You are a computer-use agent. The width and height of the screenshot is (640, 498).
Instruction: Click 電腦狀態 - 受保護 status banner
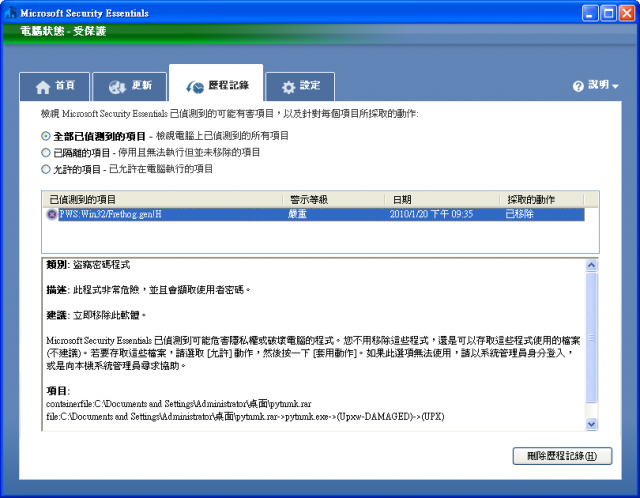pyautogui.click(x=63, y=31)
